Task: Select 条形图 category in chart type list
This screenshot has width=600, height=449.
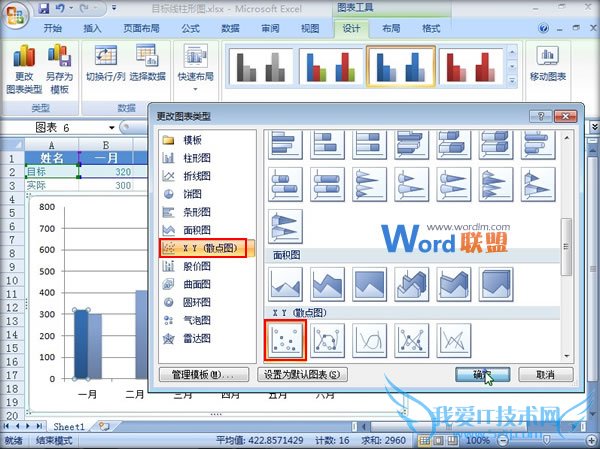Action: tap(207, 212)
